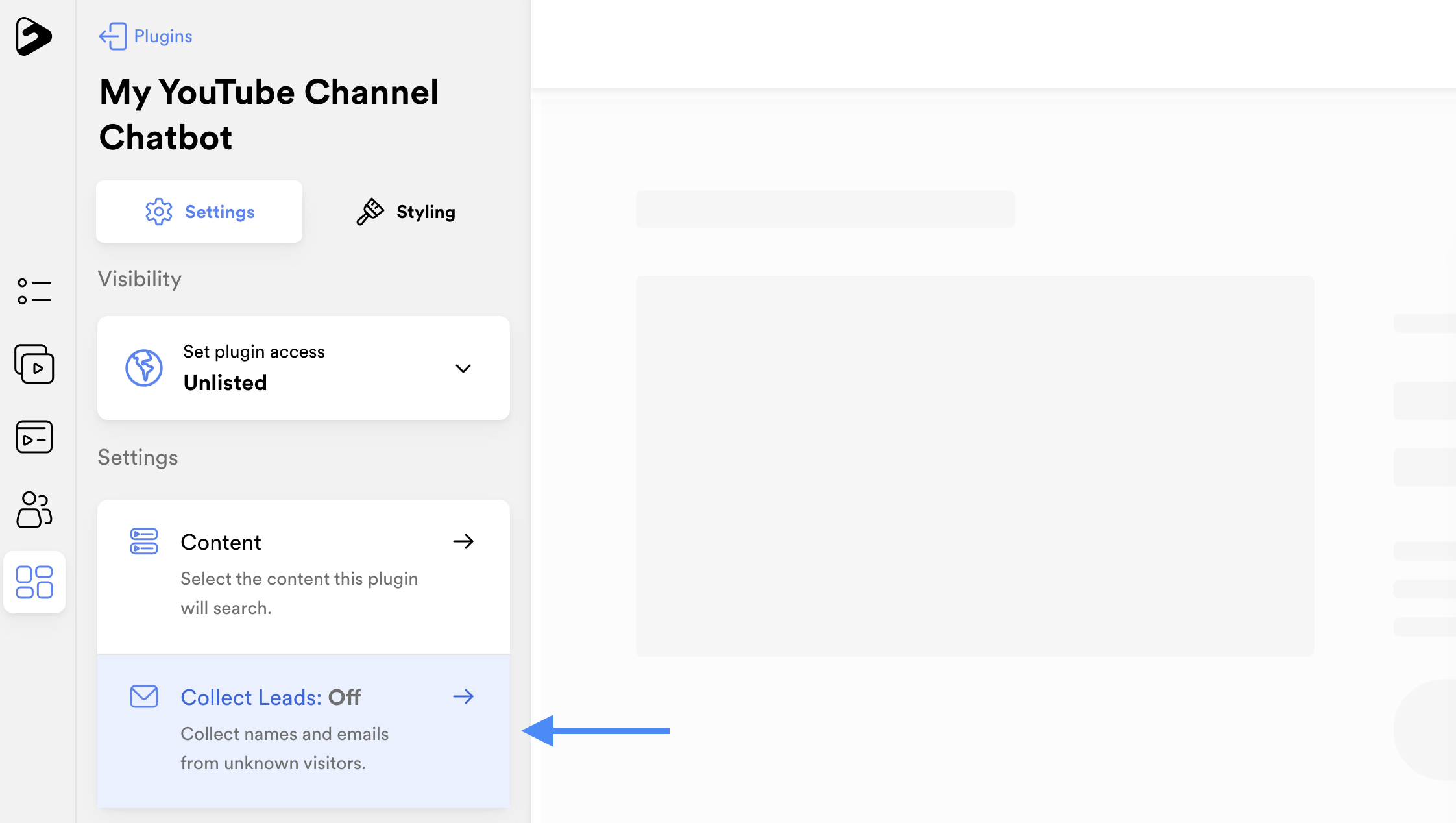Image resolution: width=1456 pixels, height=823 pixels.
Task: Click the app logo in the sidebar
Action: 34,36
